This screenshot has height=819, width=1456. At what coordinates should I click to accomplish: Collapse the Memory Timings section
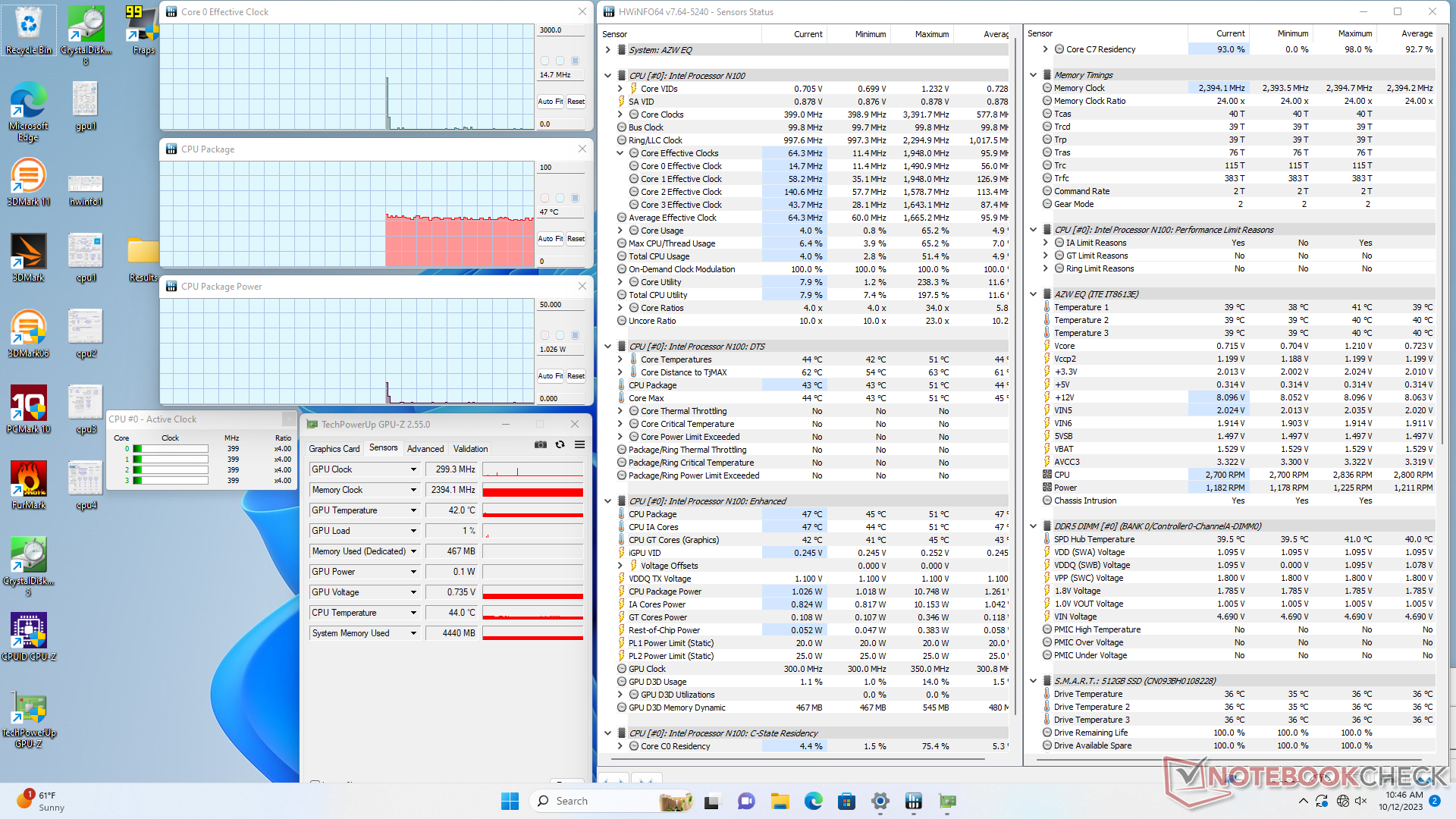pos(1033,75)
